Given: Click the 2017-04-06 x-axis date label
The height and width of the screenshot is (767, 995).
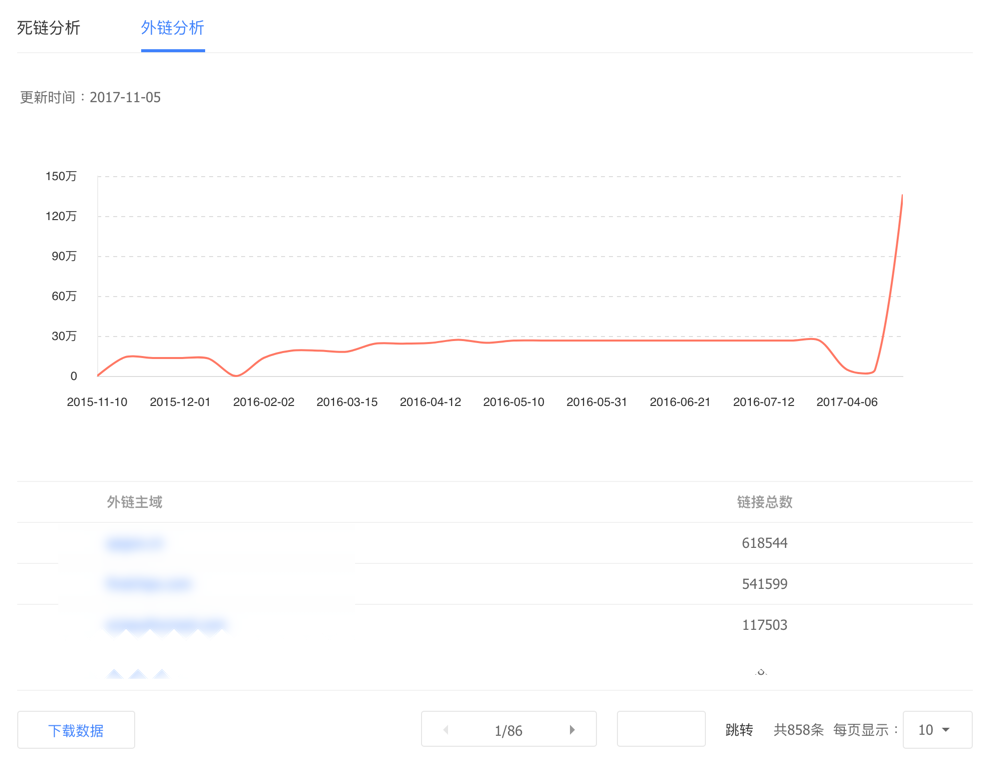Looking at the screenshot, I should [x=847, y=402].
